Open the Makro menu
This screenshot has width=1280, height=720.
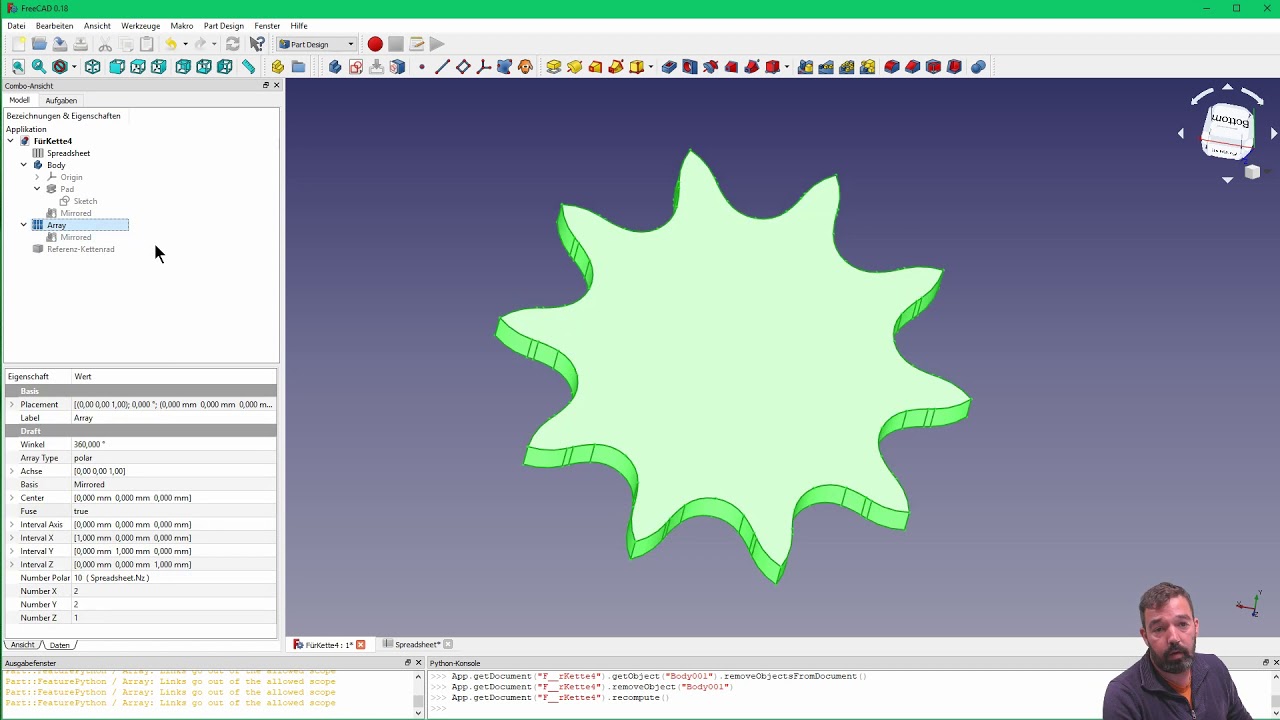[x=182, y=26]
